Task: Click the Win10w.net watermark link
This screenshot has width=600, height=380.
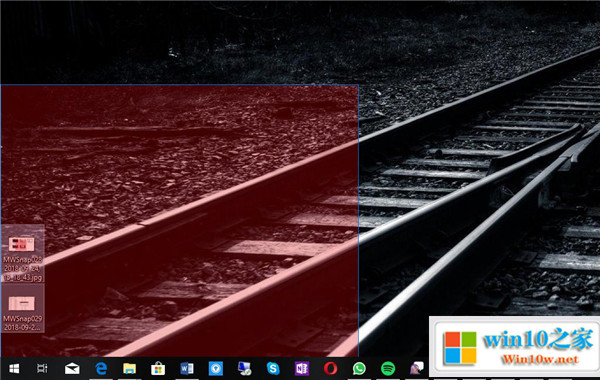Action: coord(540,360)
